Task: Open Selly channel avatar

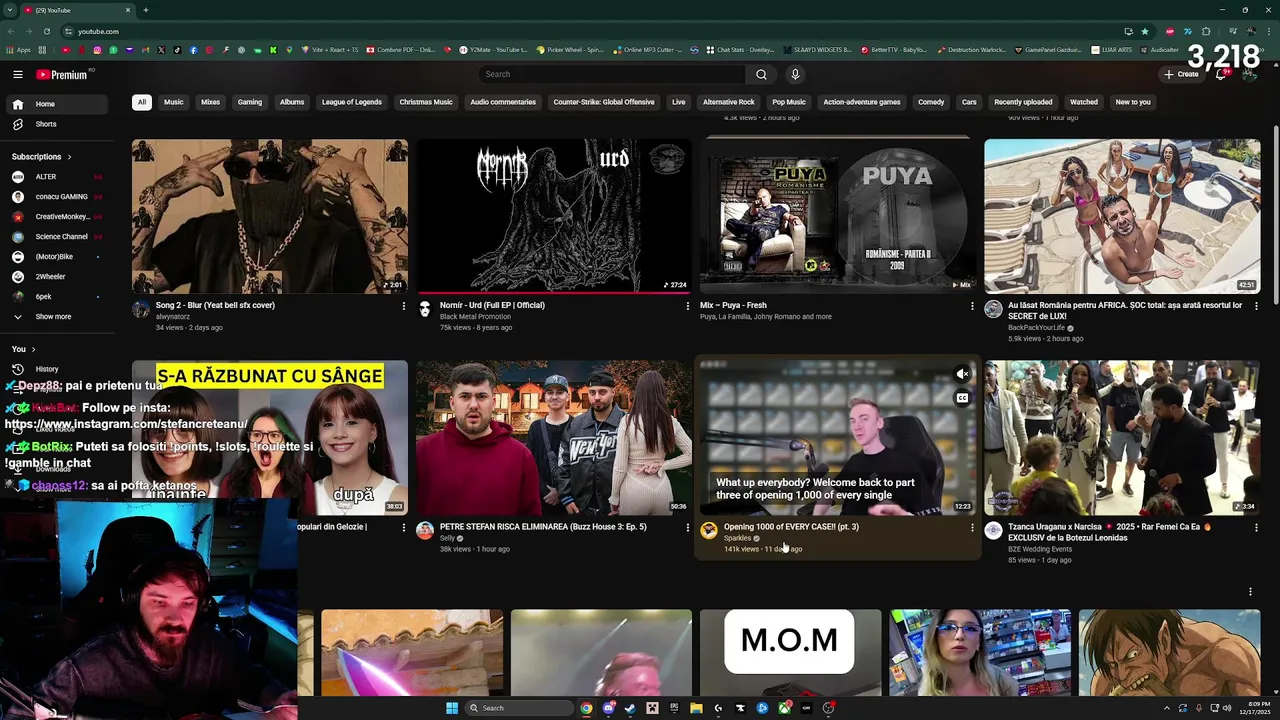Action: (425, 530)
